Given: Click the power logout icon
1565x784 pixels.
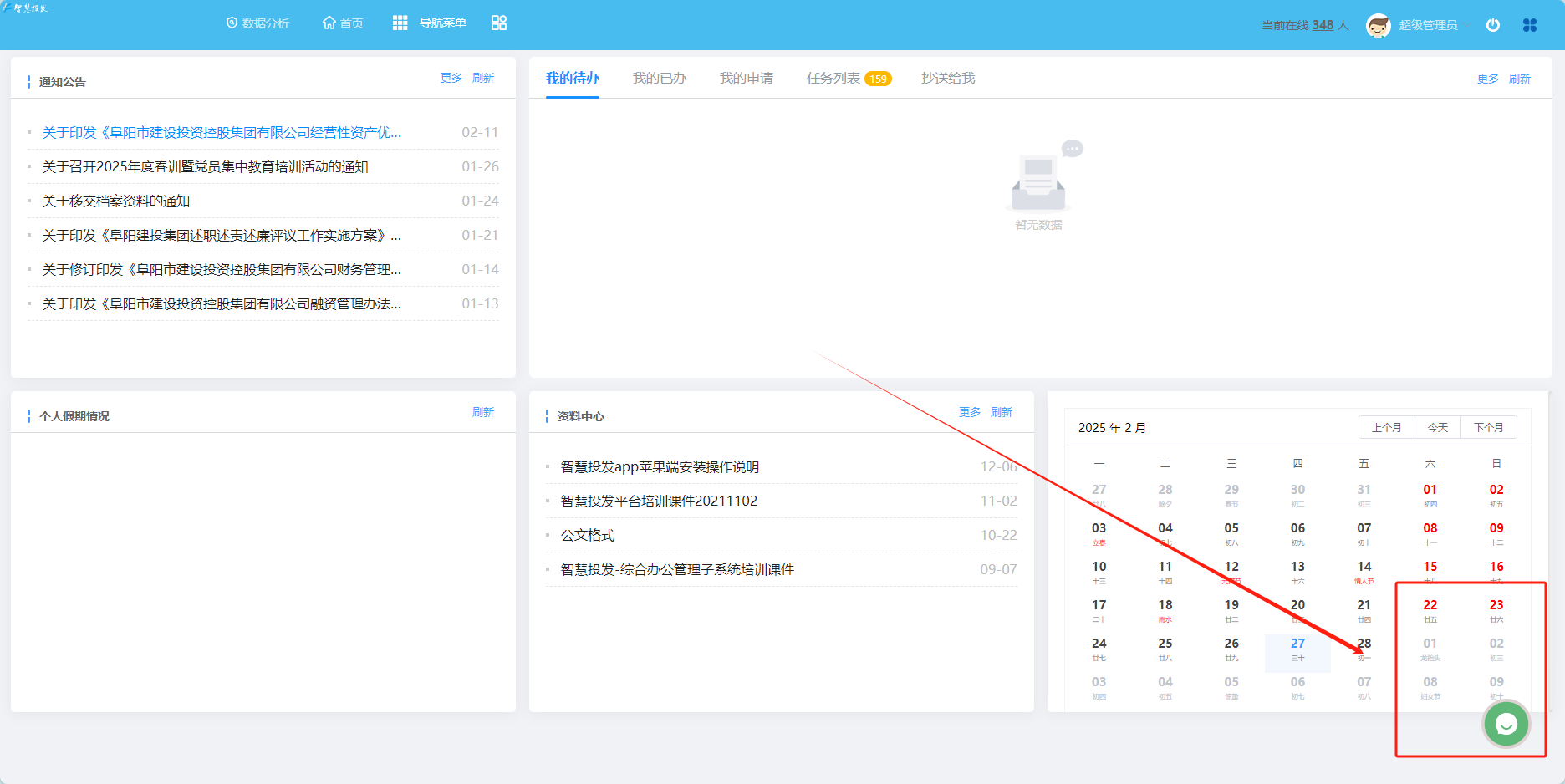Looking at the screenshot, I should (x=1493, y=25).
